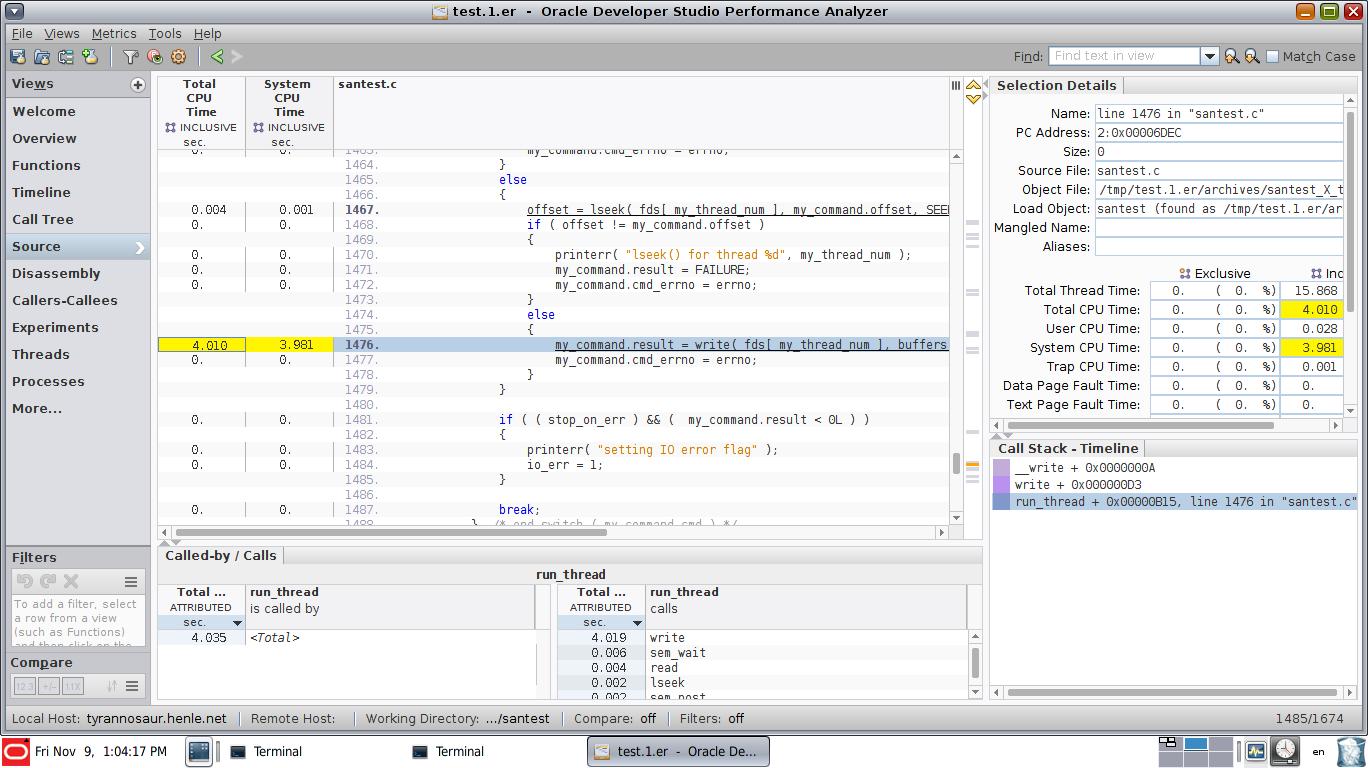Open the Views menu

click(62, 33)
